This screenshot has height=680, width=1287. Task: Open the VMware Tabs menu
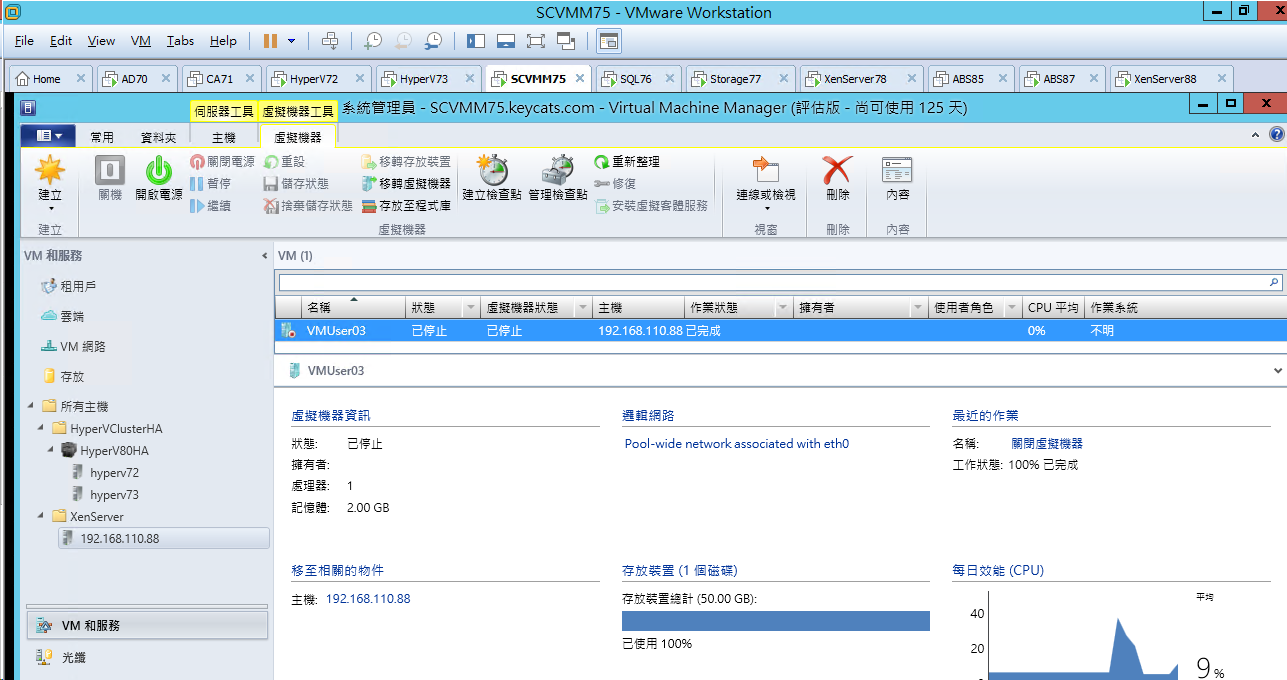tap(181, 41)
